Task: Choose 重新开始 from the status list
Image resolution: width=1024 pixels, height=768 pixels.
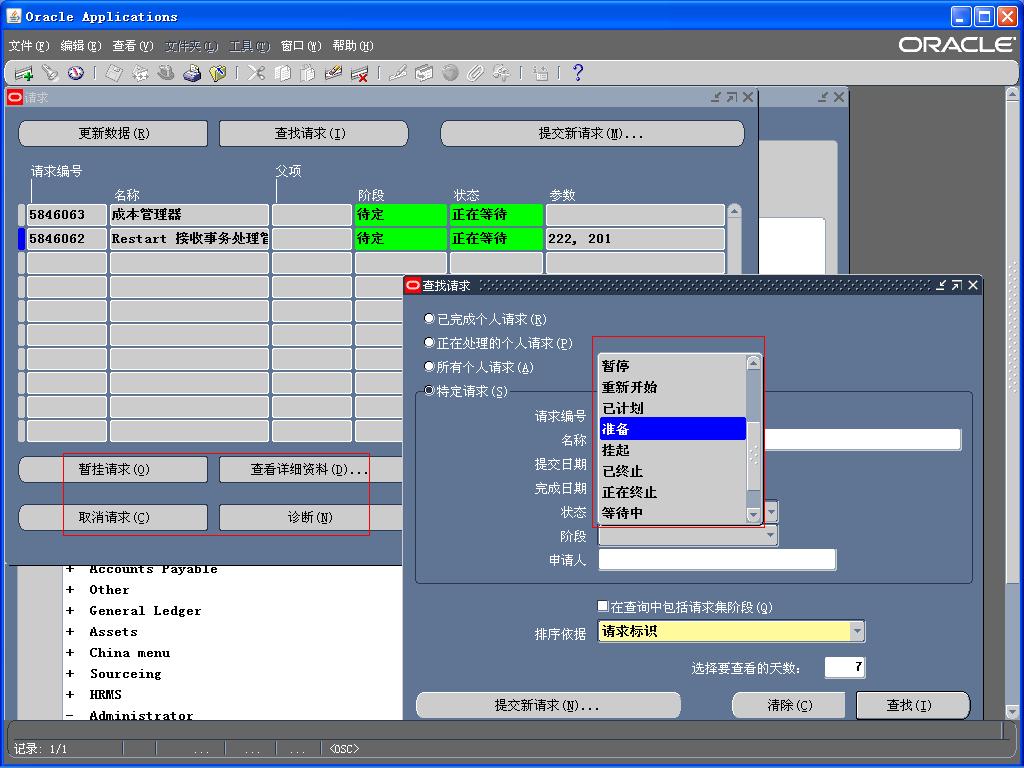Action: pos(673,387)
